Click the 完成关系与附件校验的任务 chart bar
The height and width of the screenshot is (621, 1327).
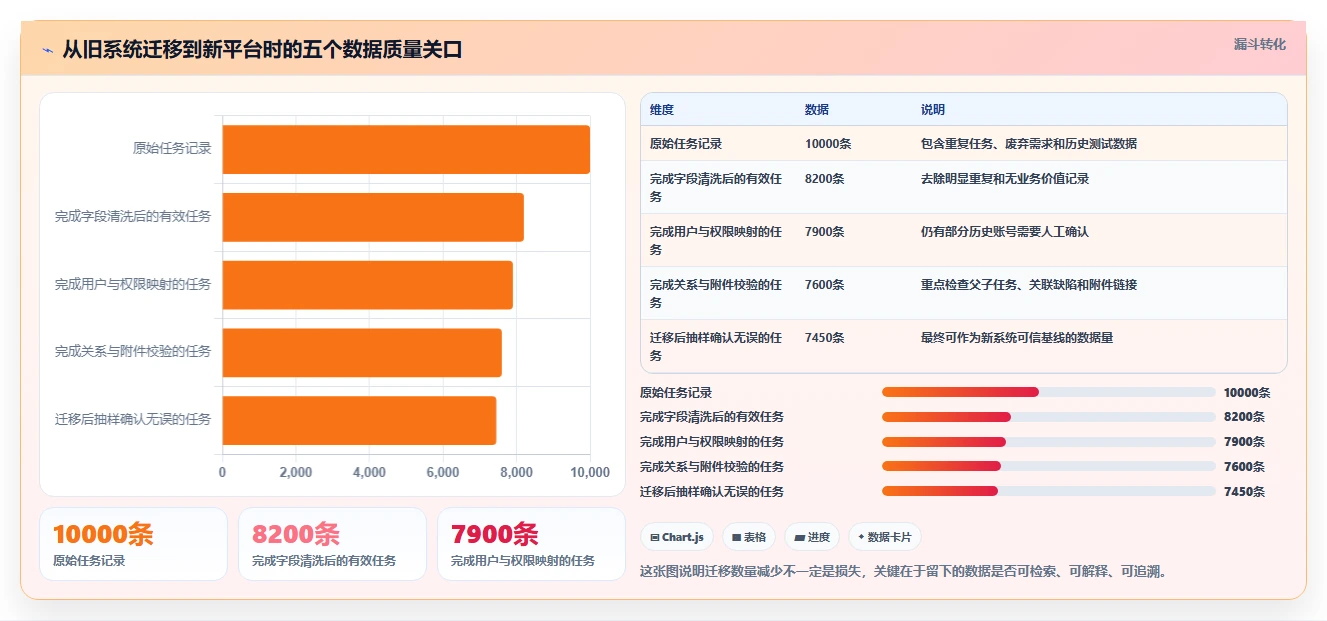coord(362,353)
